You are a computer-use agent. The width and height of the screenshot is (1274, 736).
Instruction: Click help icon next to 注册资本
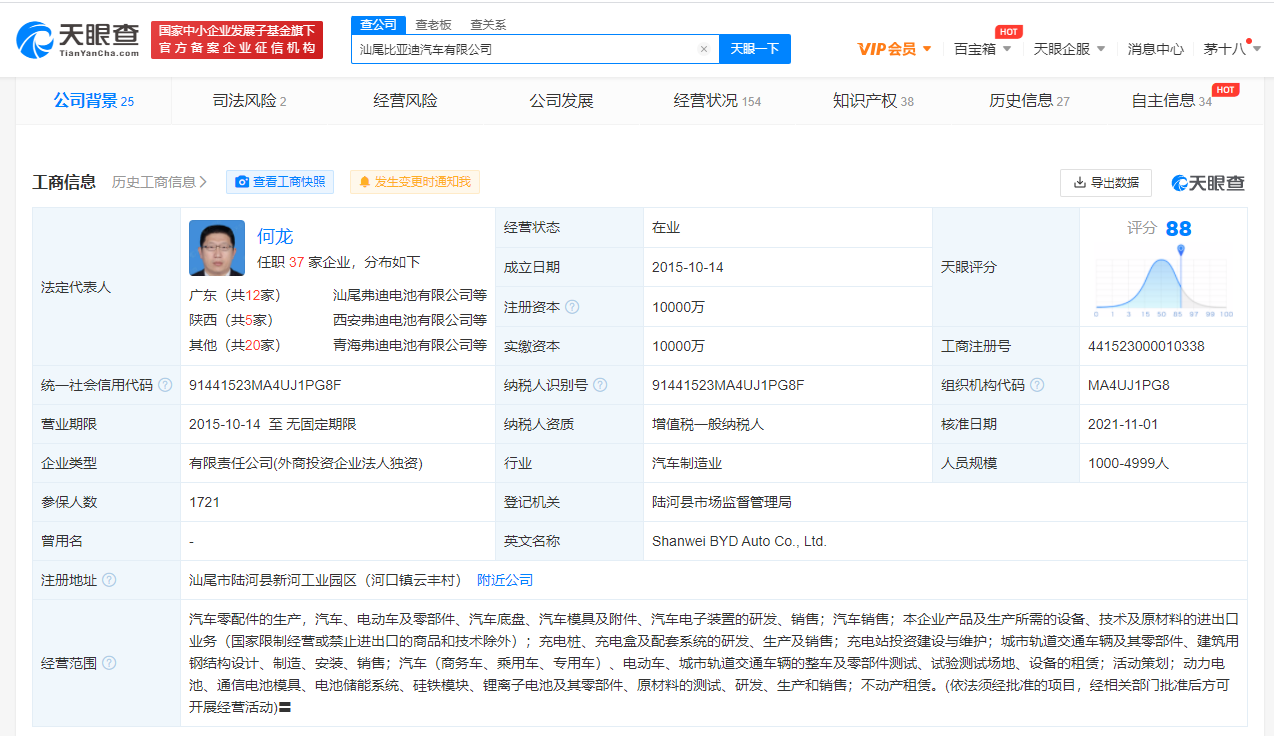click(572, 307)
